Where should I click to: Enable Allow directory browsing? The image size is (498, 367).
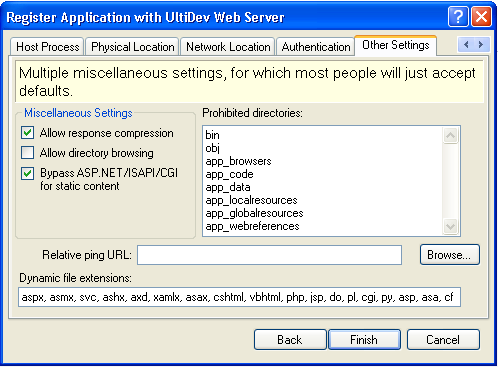(27, 153)
